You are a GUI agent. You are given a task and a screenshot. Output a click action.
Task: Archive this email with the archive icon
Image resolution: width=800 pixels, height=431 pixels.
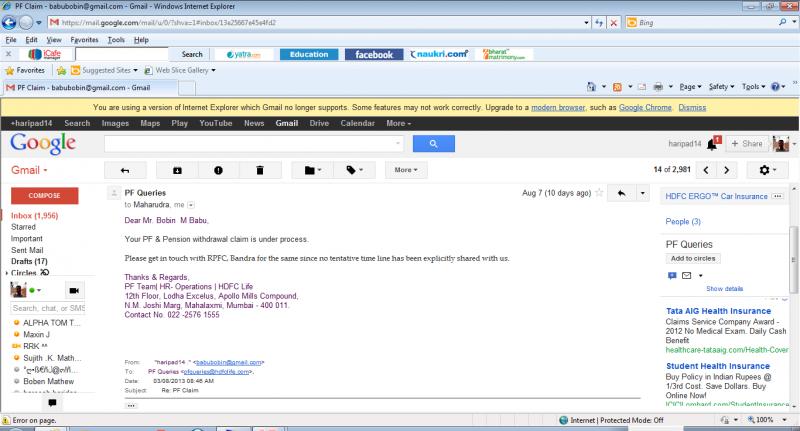[x=177, y=170]
